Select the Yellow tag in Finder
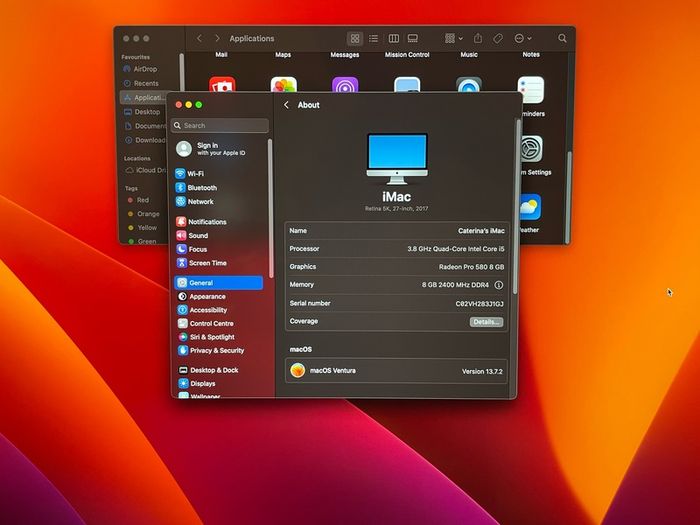The height and width of the screenshot is (525, 700). click(142, 228)
